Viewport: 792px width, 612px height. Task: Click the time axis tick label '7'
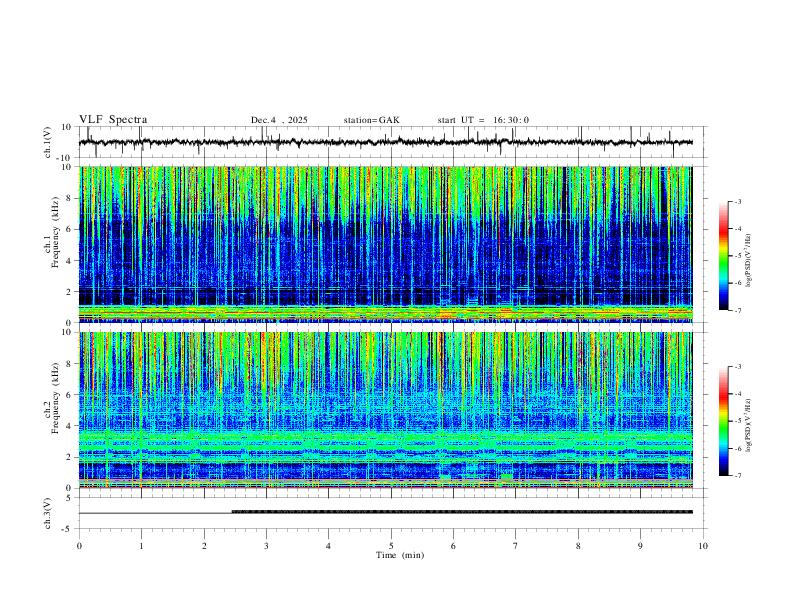(516, 546)
